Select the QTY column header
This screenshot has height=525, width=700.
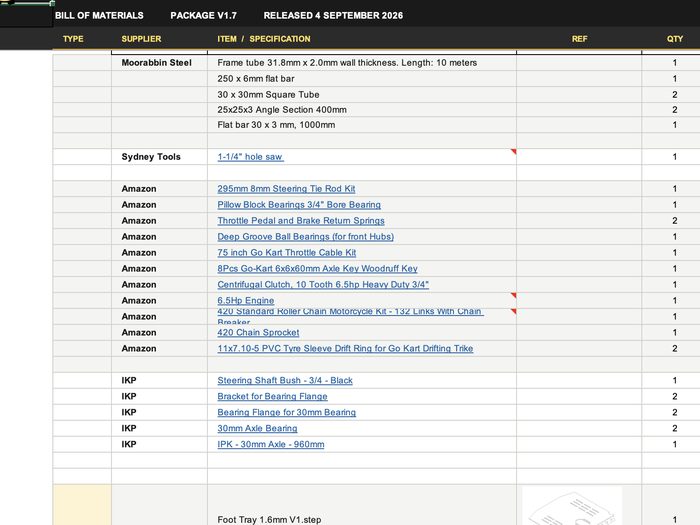(675, 39)
